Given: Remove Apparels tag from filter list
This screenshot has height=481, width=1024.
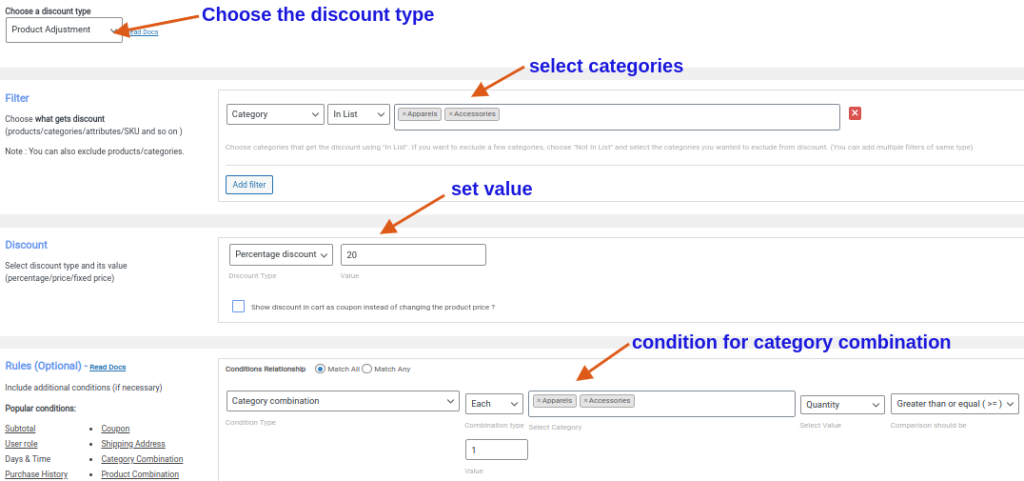Looking at the screenshot, I should (403, 114).
